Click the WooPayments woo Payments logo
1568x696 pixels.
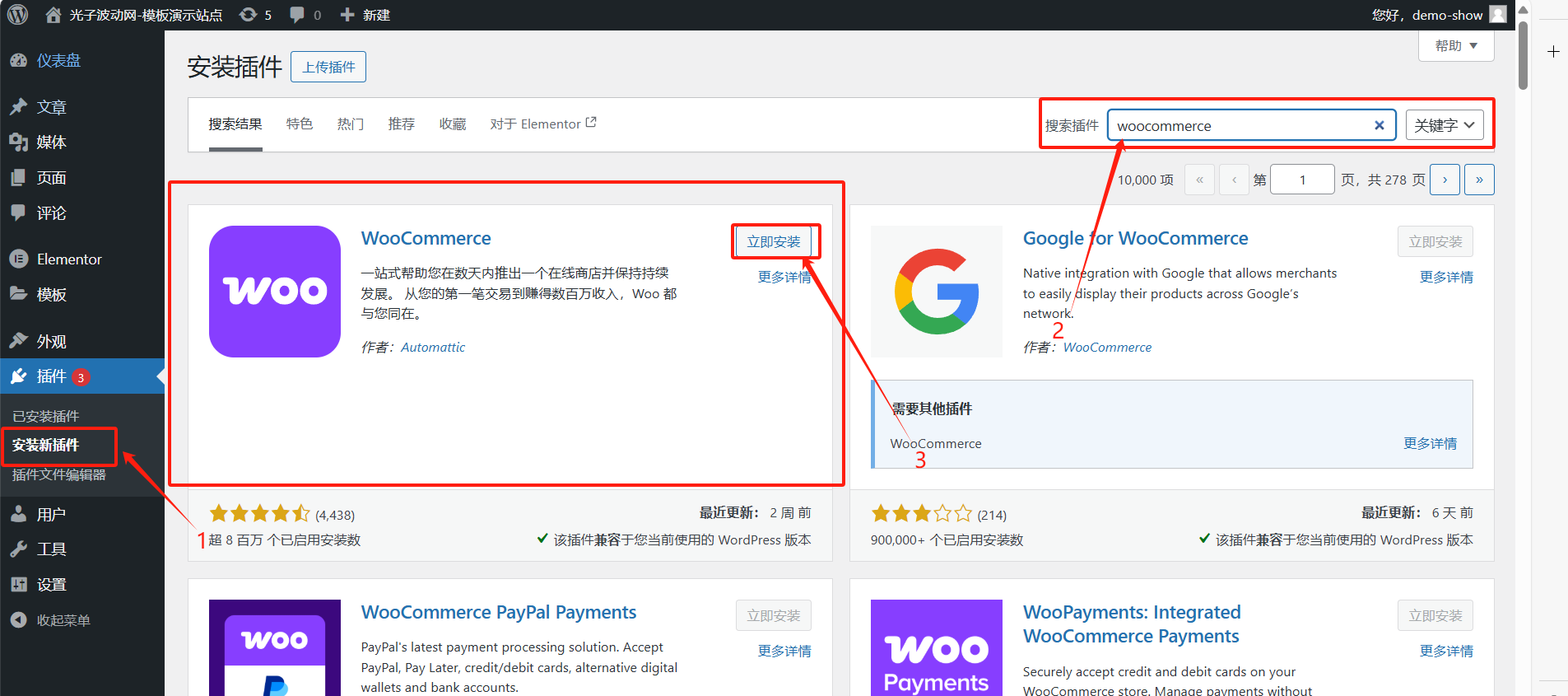click(937, 647)
